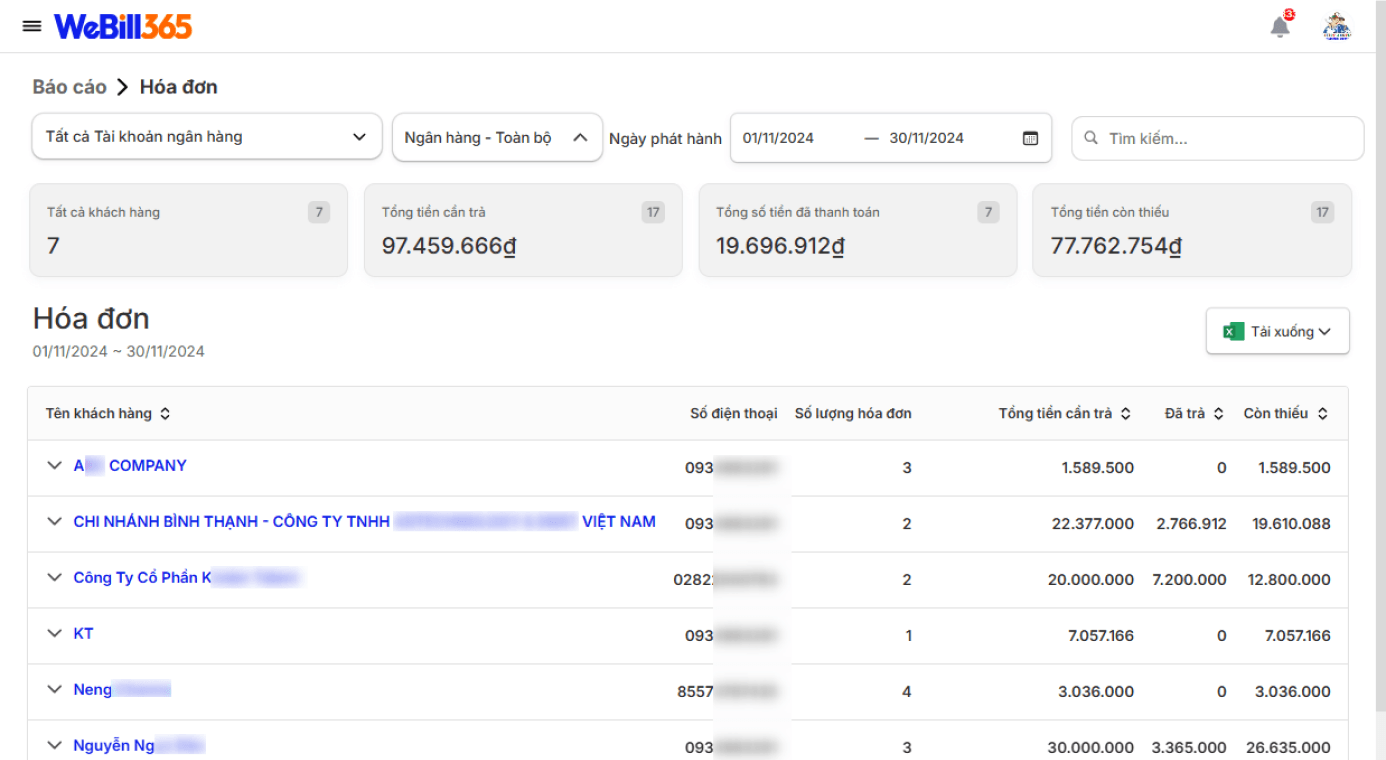This screenshot has width=1386, height=760.
Task: Click the calendar icon in date range
Action: (x=1030, y=138)
